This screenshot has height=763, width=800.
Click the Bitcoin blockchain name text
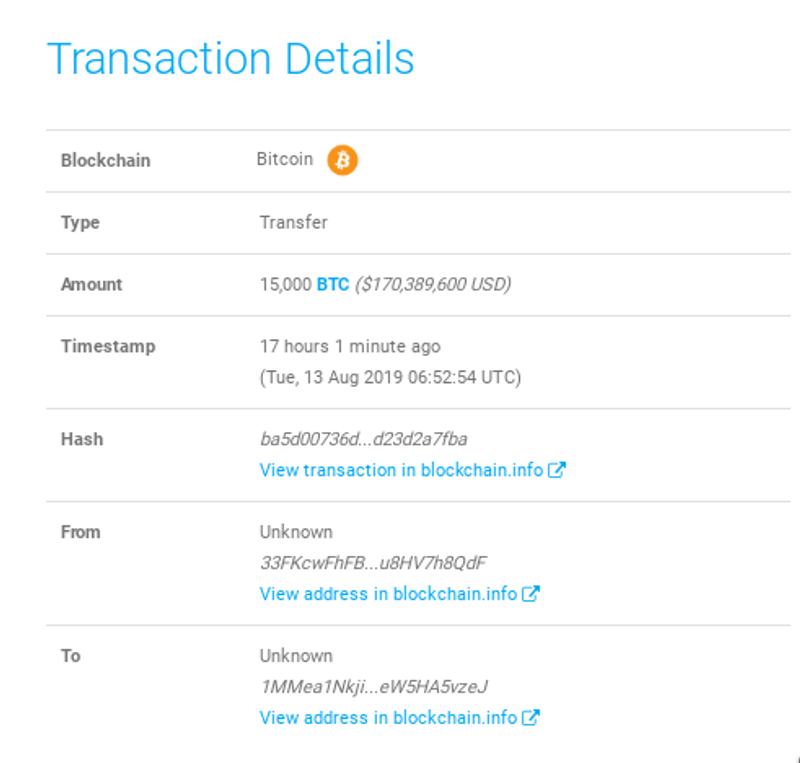tap(285, 159)
